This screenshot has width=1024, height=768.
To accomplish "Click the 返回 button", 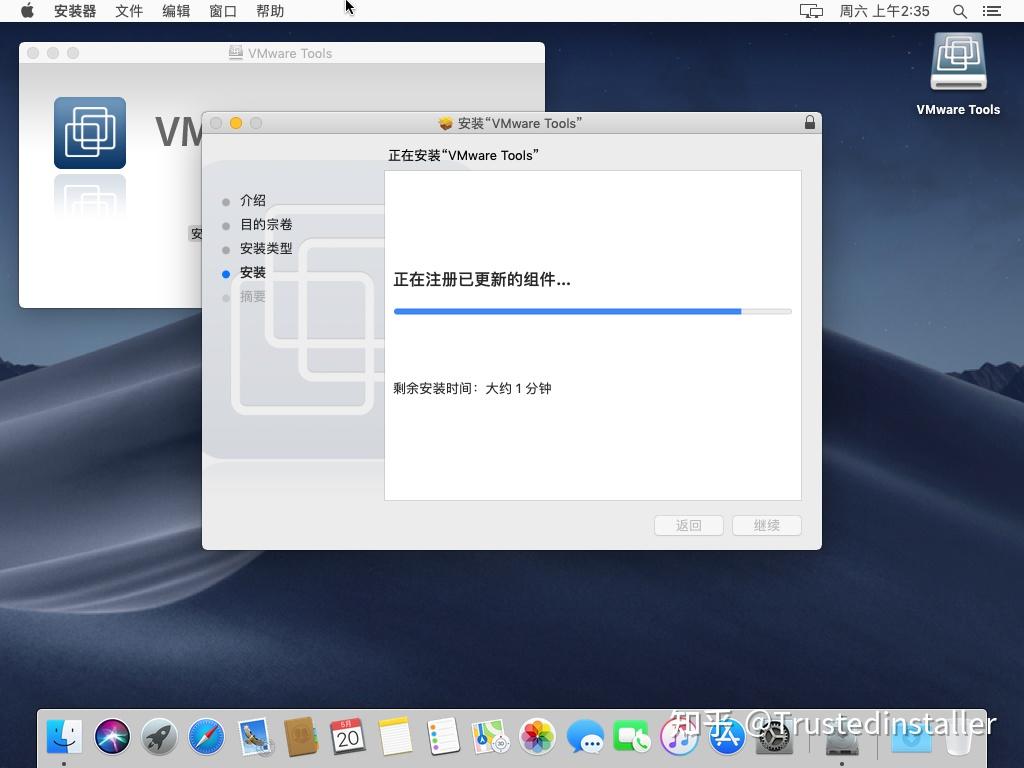I will pyautogui.click(x=688, y=525).
